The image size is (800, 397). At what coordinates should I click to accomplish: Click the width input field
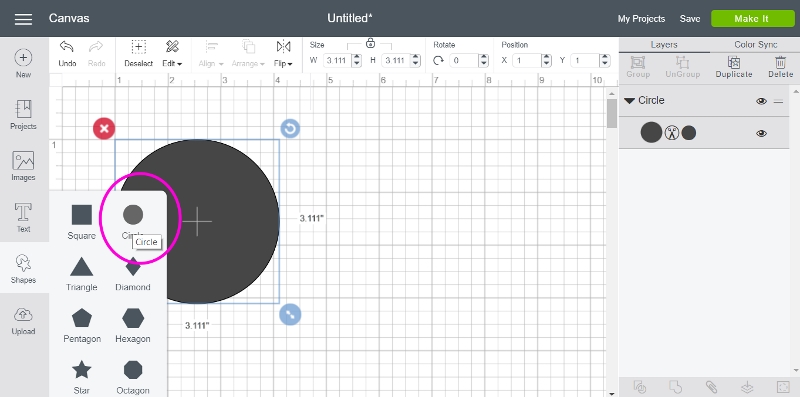pos(338,60)
